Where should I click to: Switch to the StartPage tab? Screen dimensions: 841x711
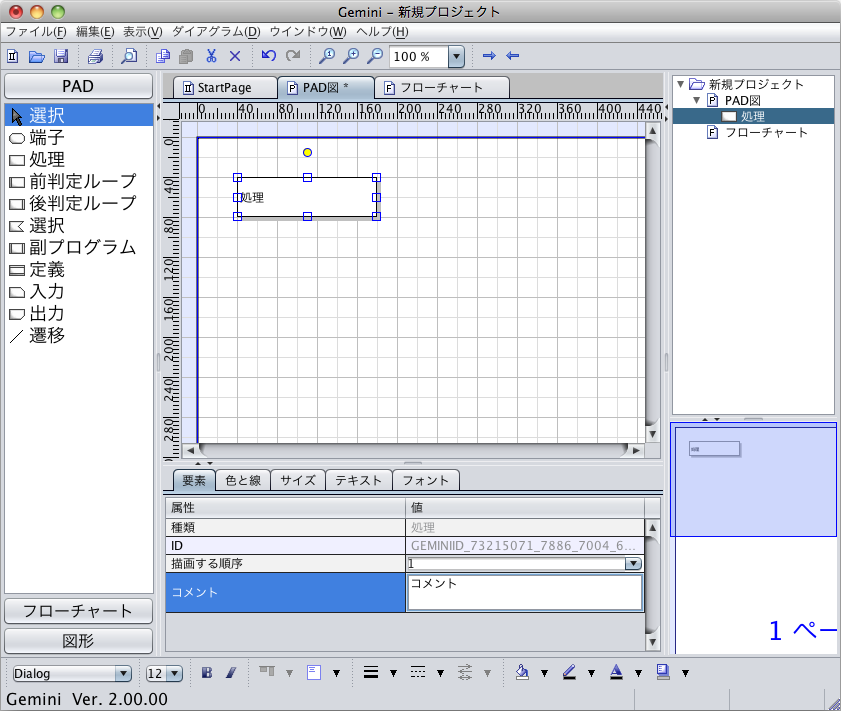(224, 87)
